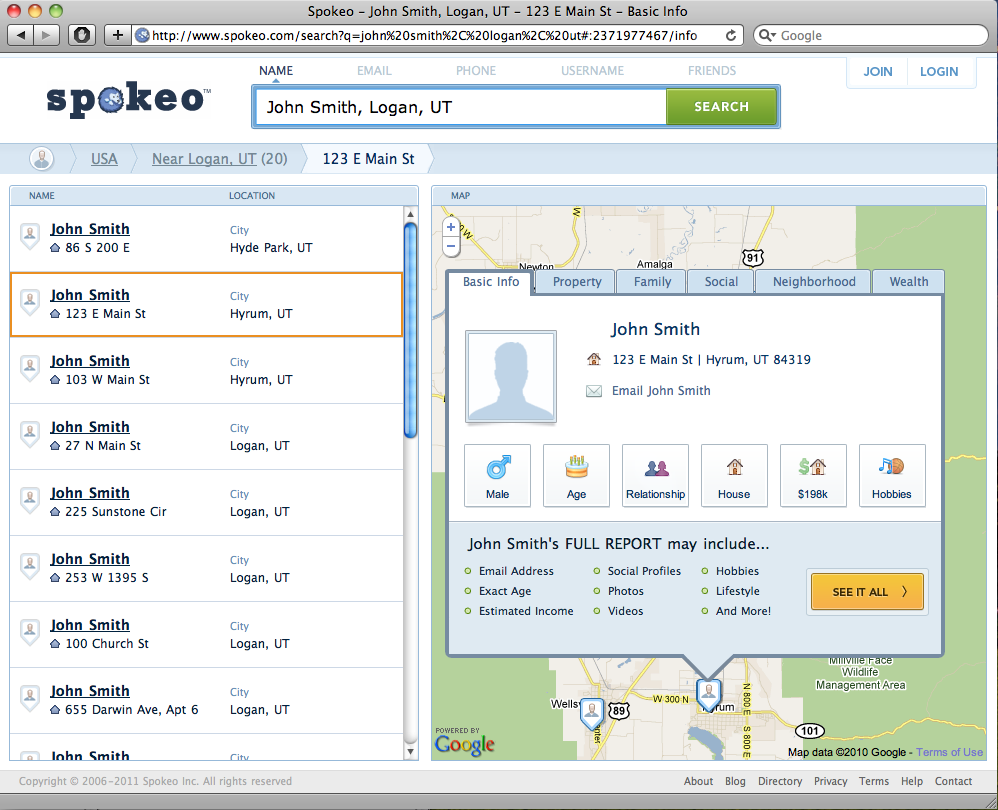Viewport: 998px width, 810px height.
Task: Switch to the Basic Info tab
Action: point(490,282)
